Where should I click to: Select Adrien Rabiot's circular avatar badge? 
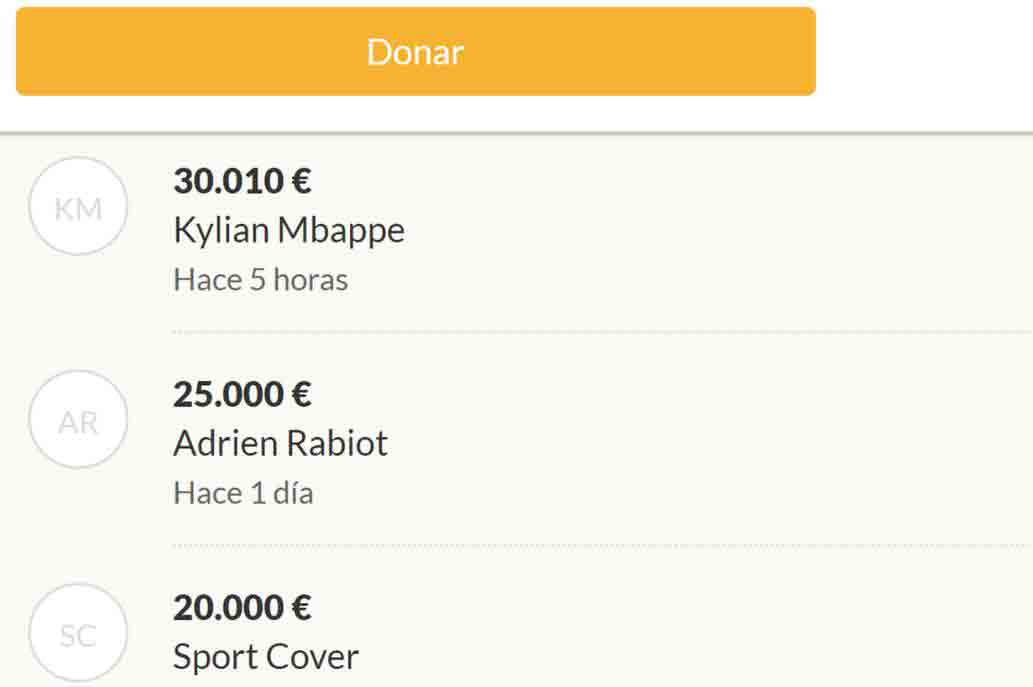(78, 418)
